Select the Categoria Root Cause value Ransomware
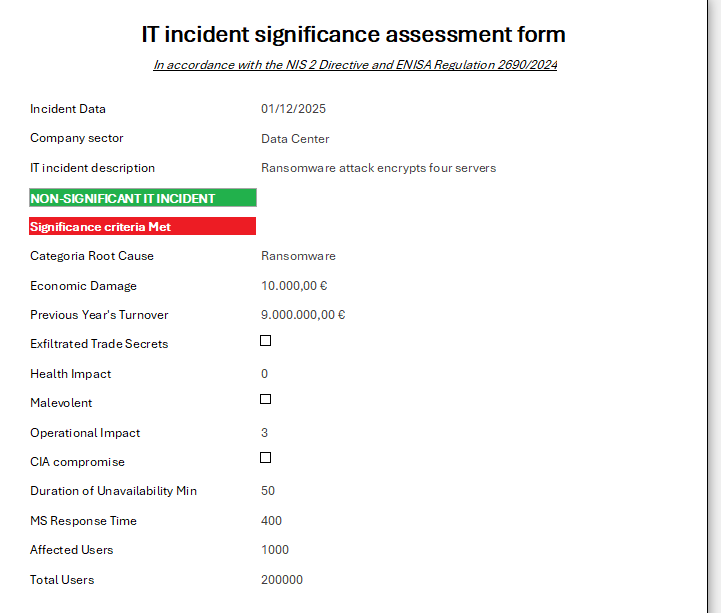Screen dimensions: 721x613 click(x=298, y=256)
